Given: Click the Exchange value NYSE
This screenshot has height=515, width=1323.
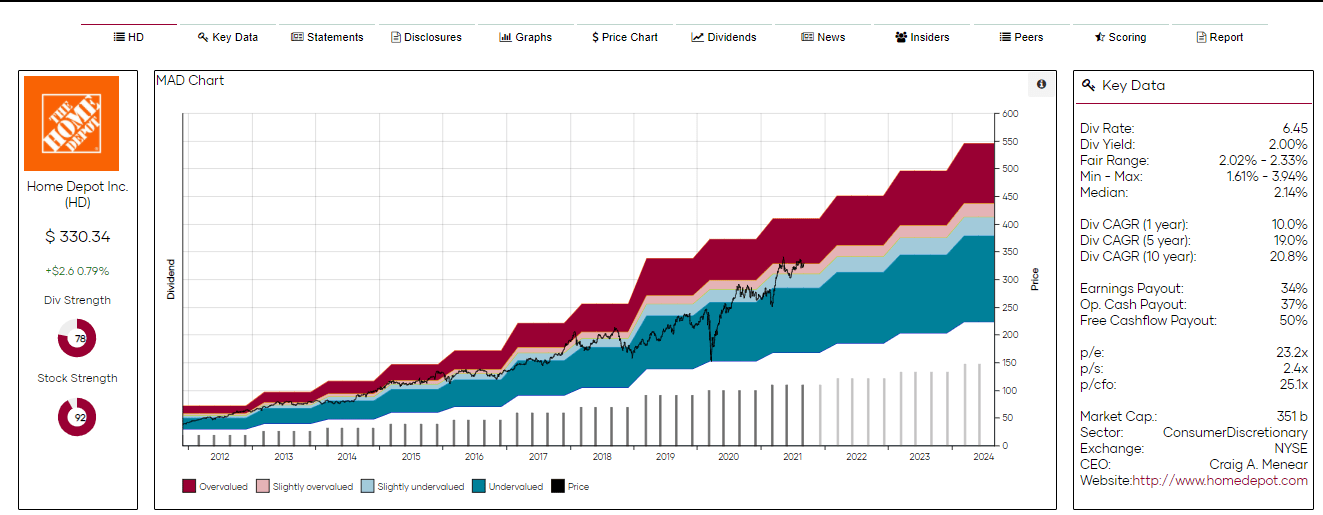Looking at the screenshot, I should 1291,448.
